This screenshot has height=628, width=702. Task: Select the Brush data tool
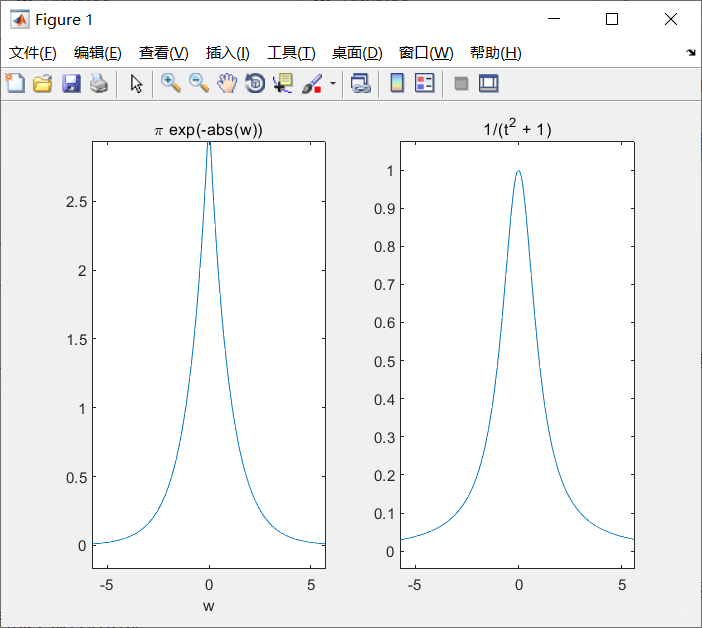(312, 83)
